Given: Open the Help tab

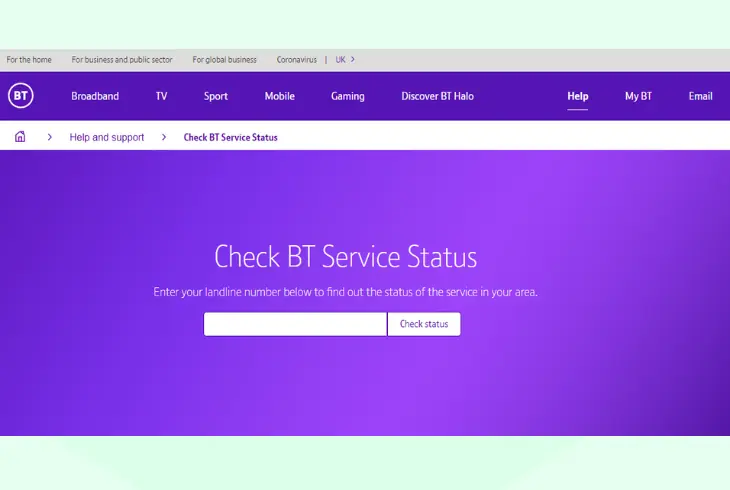Looking at the screenshot, I should 577,96.
